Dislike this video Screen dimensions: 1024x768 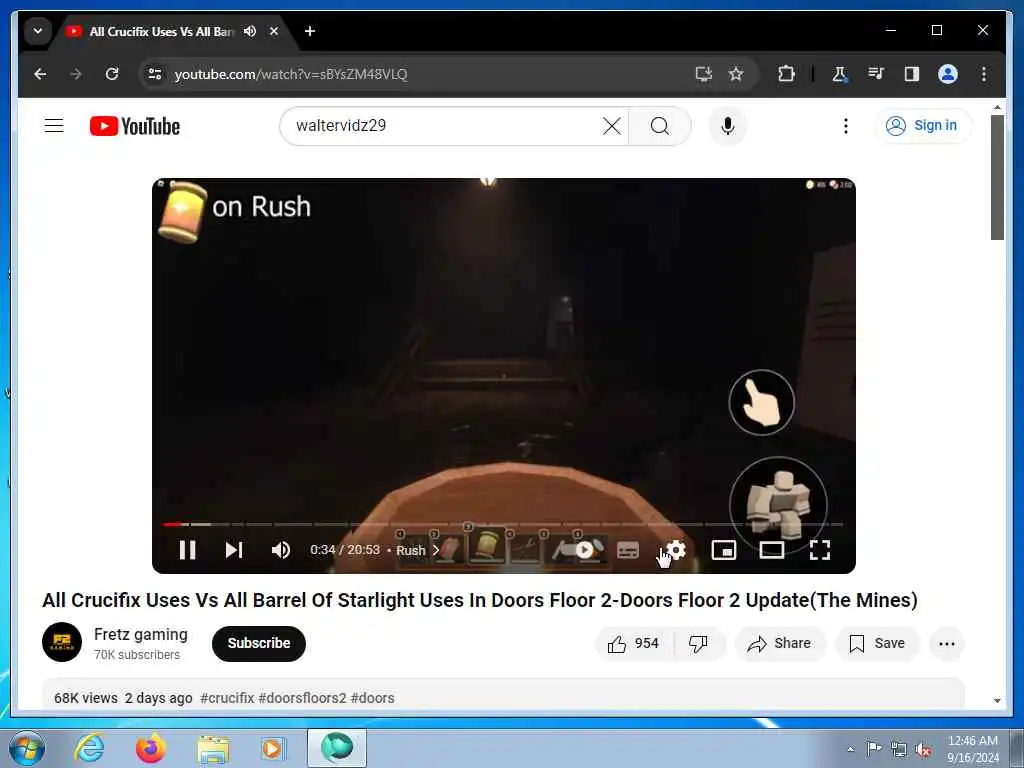[698, 643]
